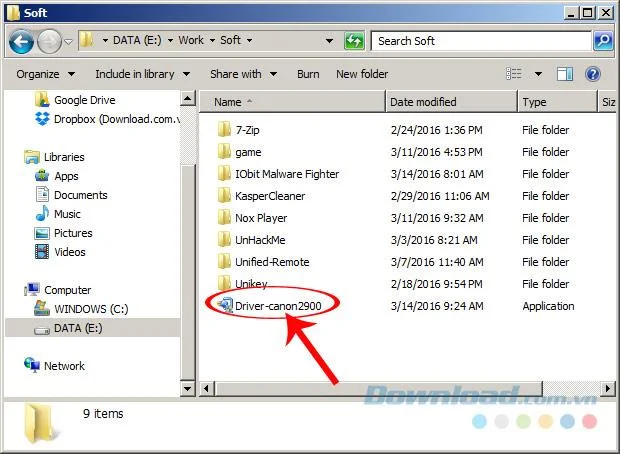Expand the Include in library menu
Screen dimensions: 620x454
point(143,74)
